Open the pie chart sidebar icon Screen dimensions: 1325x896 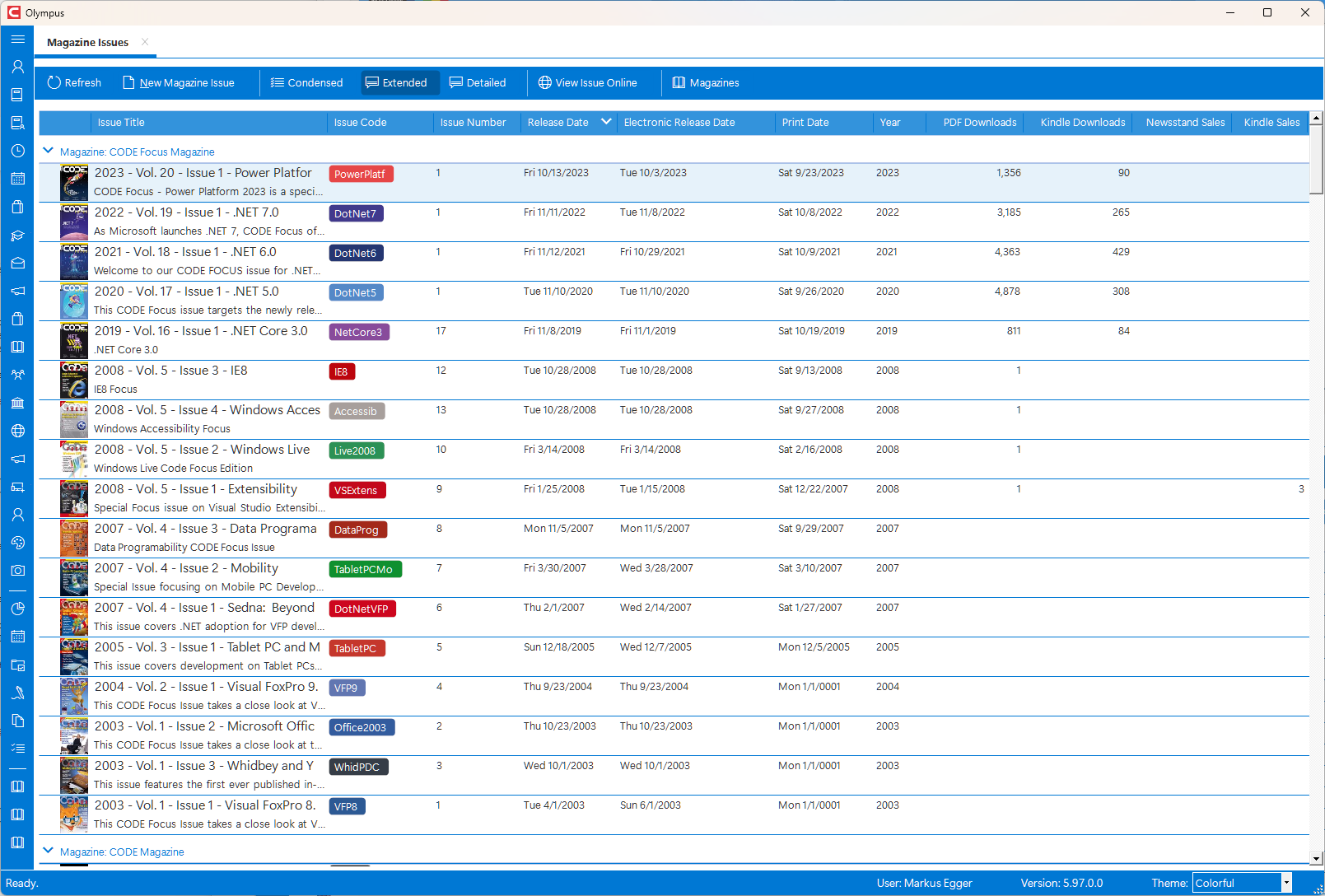(17, 609)
